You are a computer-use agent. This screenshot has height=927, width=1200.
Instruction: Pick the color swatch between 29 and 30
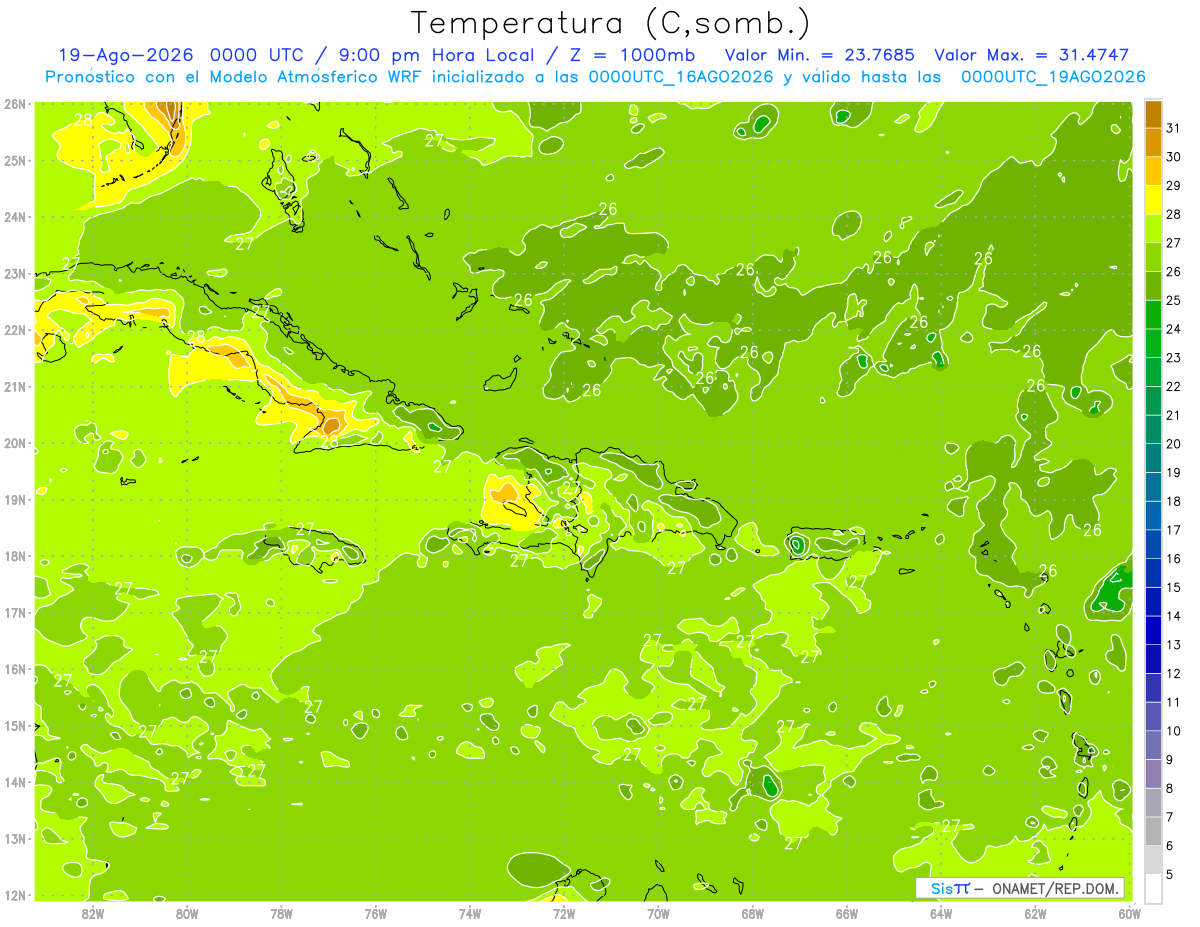[x=1154, y=171]
